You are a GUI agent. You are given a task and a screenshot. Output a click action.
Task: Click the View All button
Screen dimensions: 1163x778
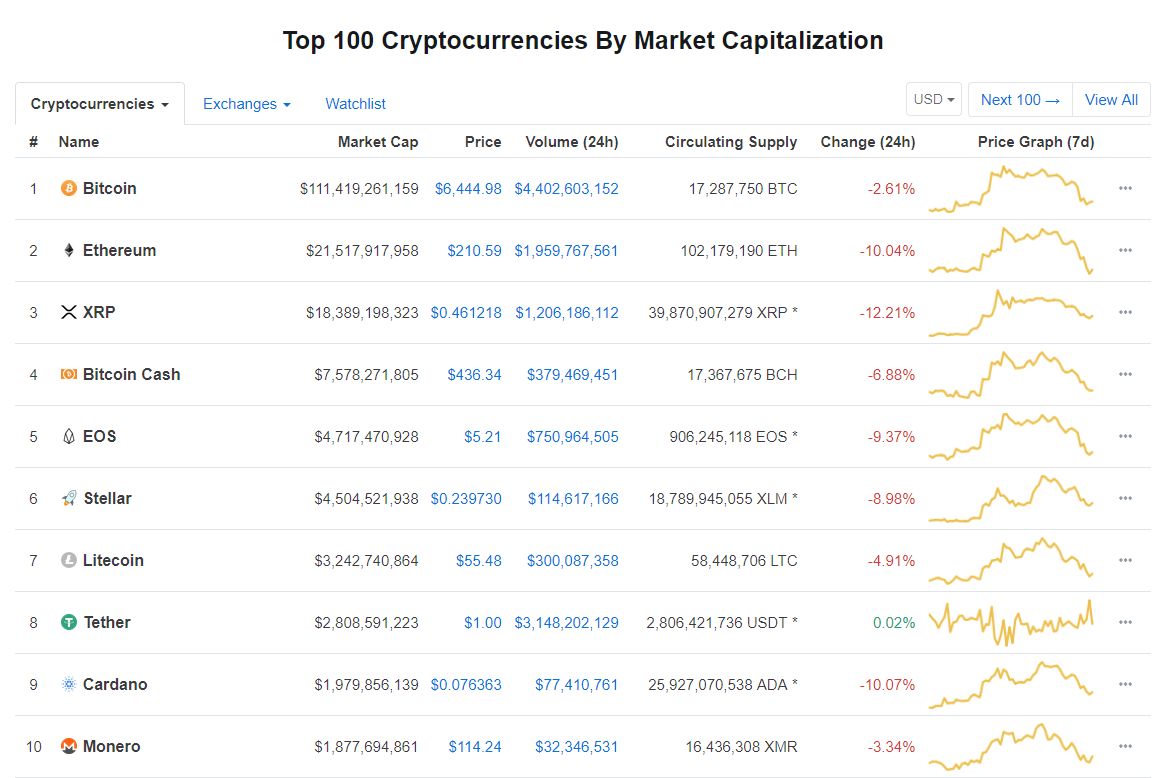click(1111, 100)
